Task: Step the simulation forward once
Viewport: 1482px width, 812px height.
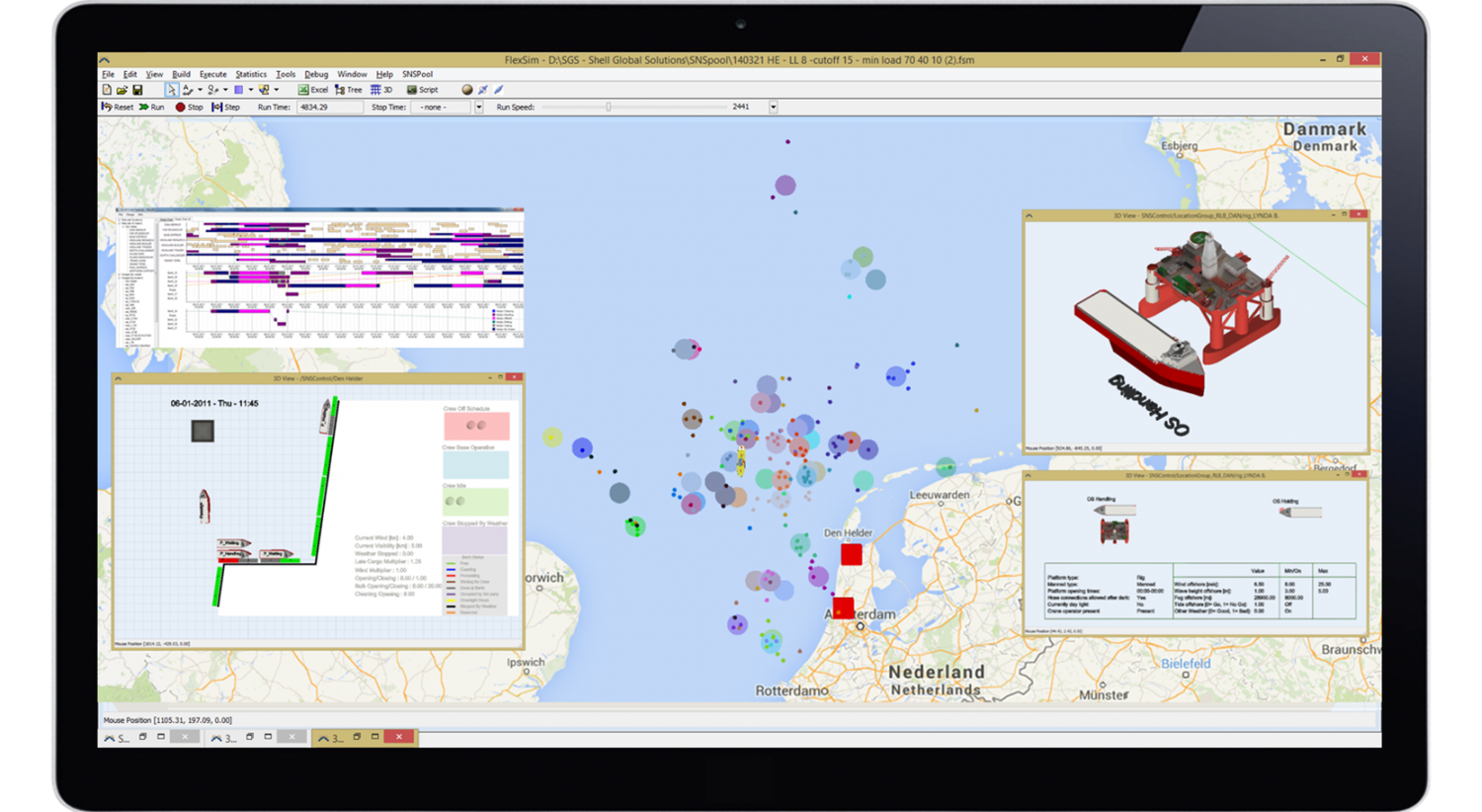Action: pos(225,107)
